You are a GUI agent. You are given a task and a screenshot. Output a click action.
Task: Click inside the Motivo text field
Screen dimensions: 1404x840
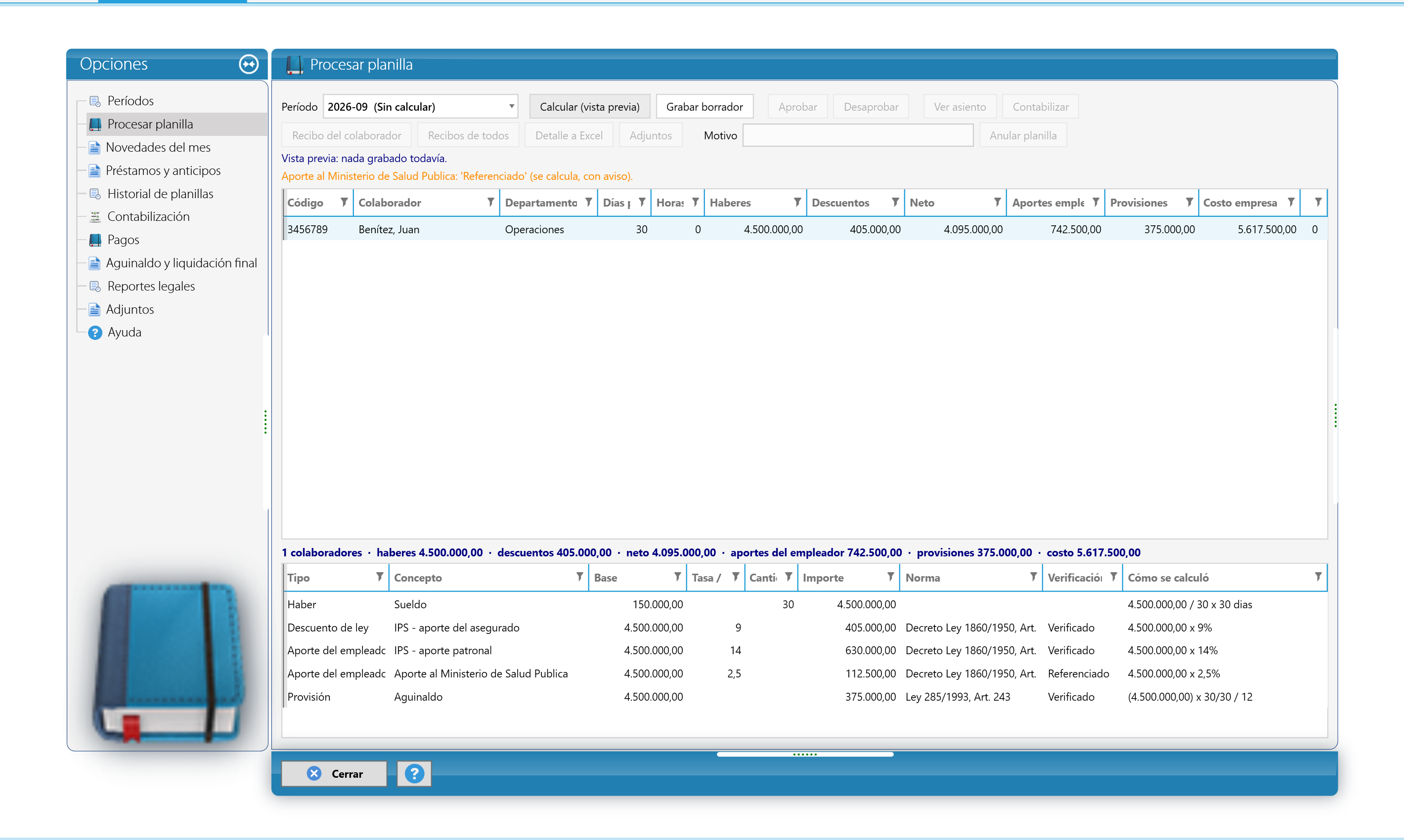858,135
